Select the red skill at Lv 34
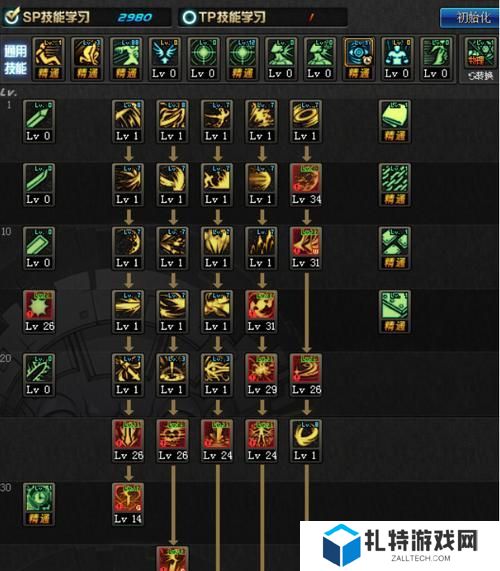Screen dimensions: 500x571 pyautogui.click(x=306, y=185)
